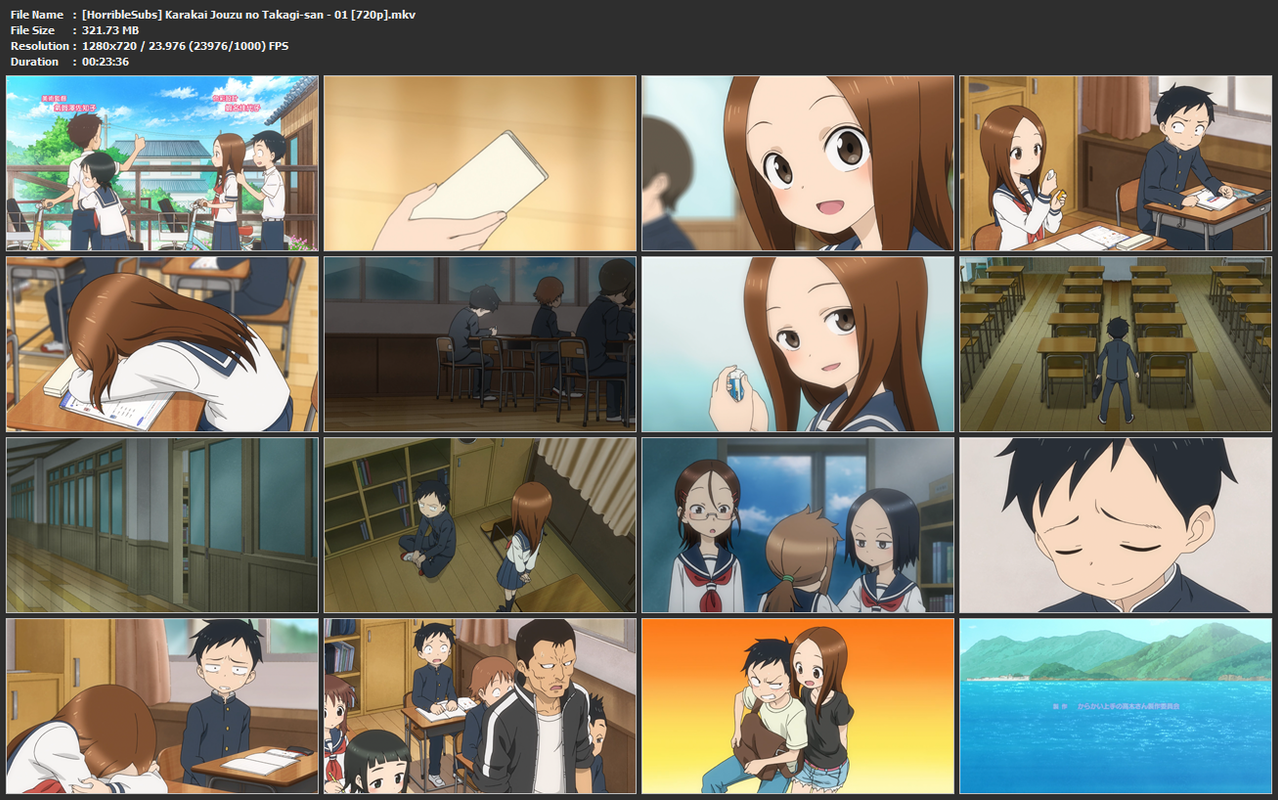The image size is (1278, 800).
Task: Click the 'Resolution' label
Action: (39, 46)
